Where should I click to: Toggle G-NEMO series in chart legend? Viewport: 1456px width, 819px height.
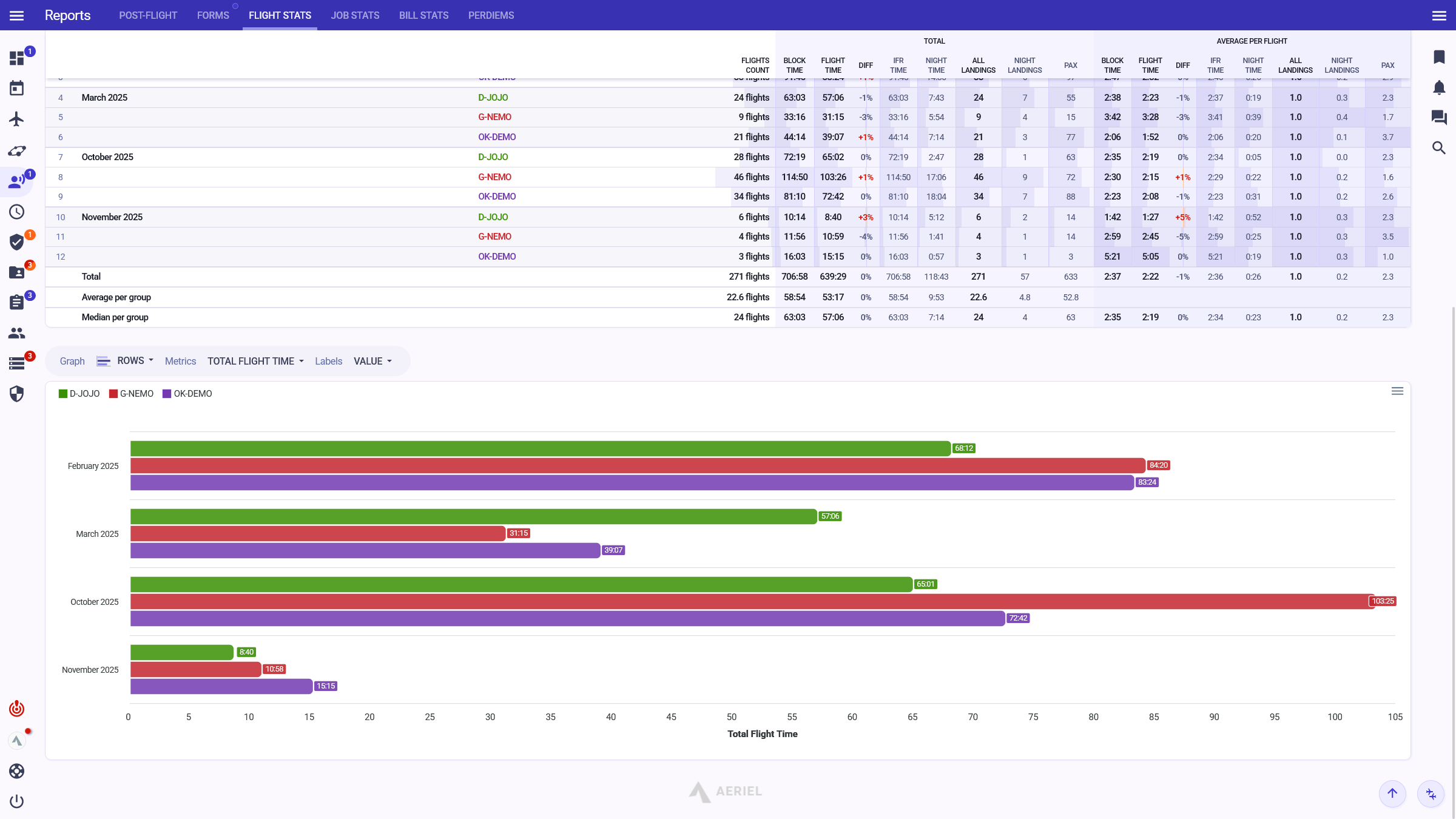tap(132, 394)
